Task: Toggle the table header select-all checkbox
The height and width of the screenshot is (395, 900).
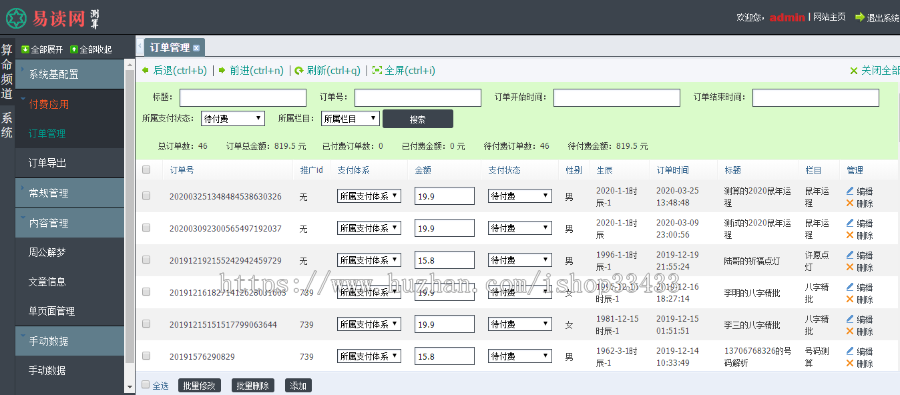Action: coord(146,169)
